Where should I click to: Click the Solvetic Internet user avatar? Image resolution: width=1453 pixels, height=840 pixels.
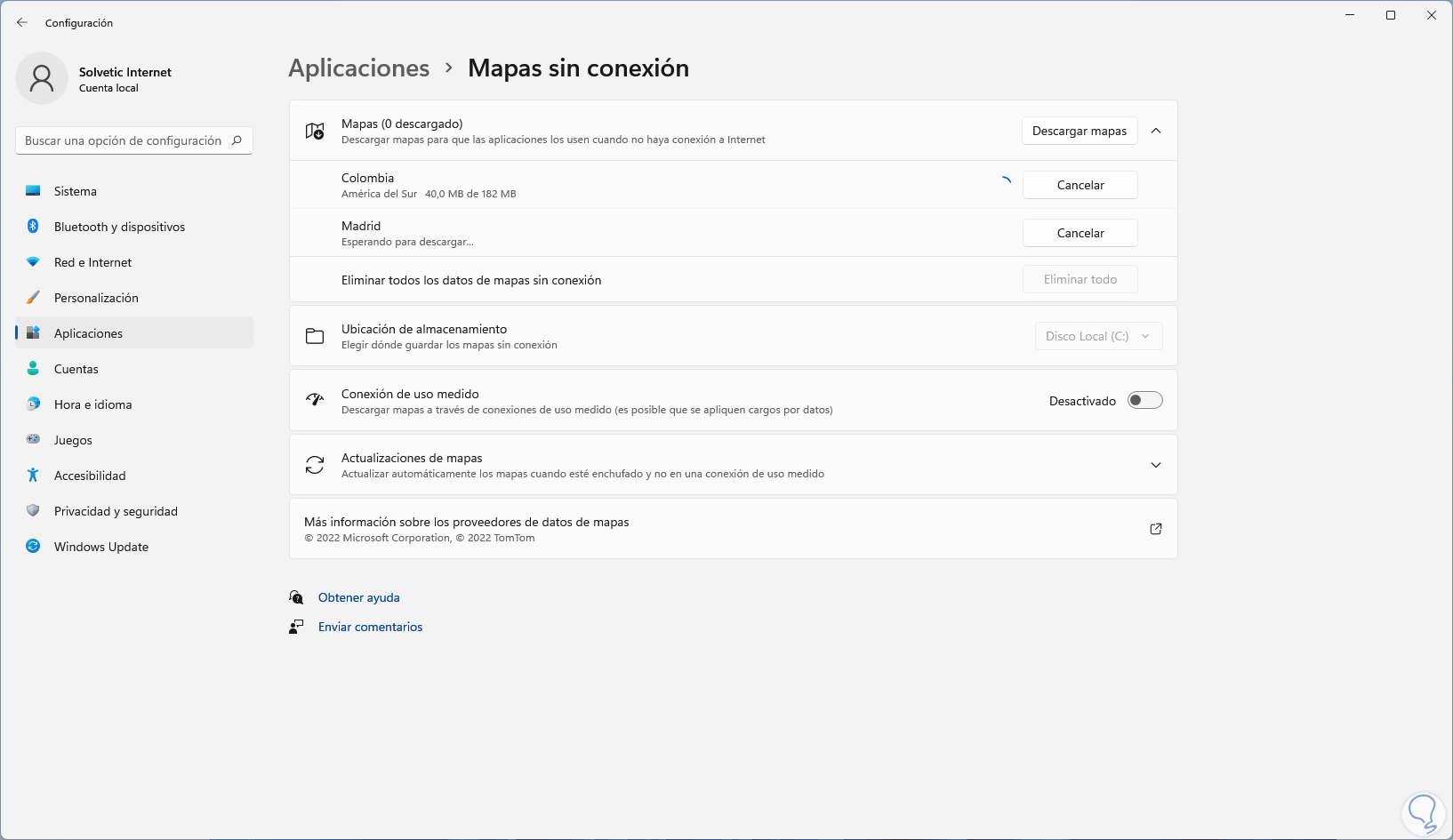click(42, 78)
